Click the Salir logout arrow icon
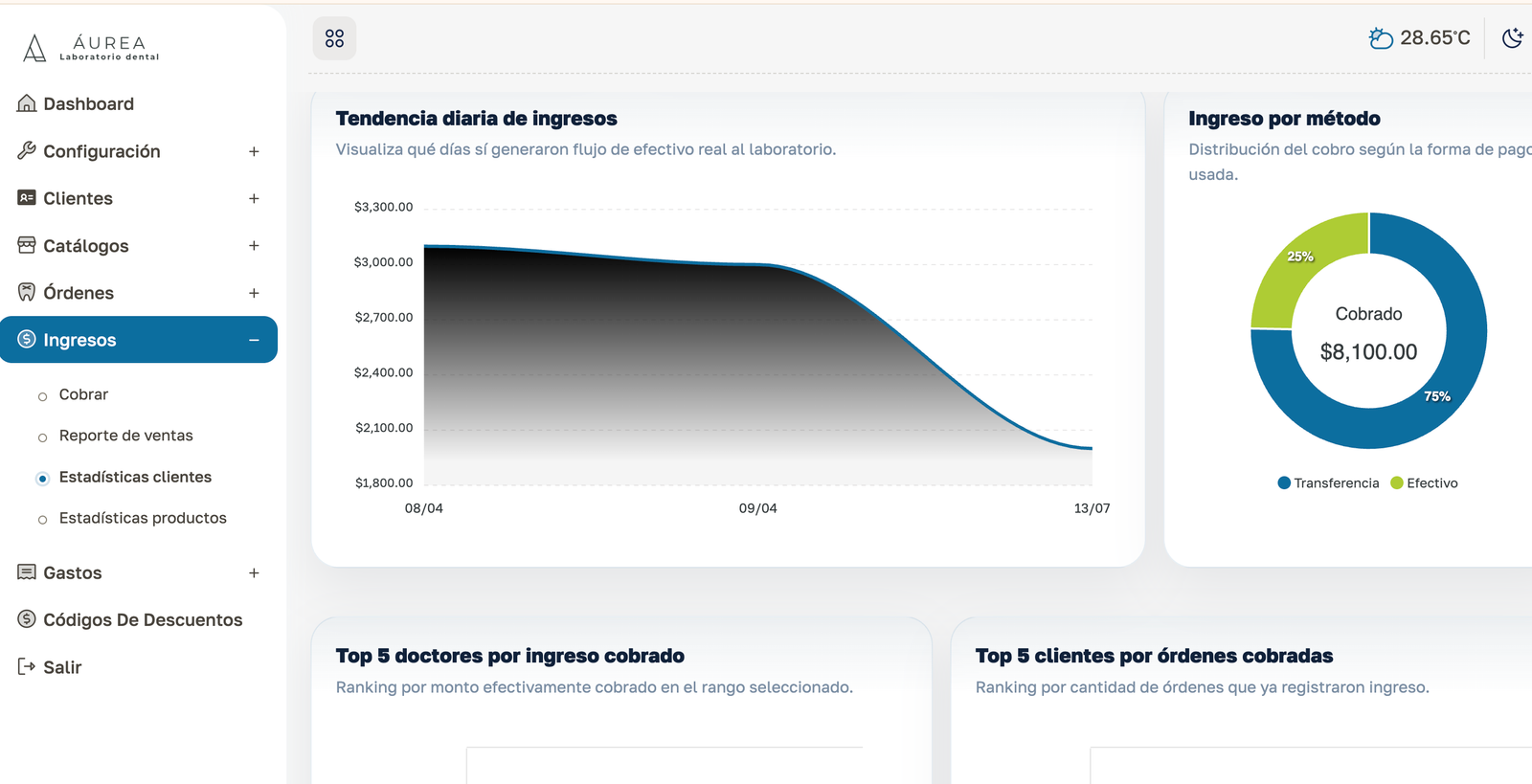The width and height of the screenshot is (1532, 784). click(27, 666)
